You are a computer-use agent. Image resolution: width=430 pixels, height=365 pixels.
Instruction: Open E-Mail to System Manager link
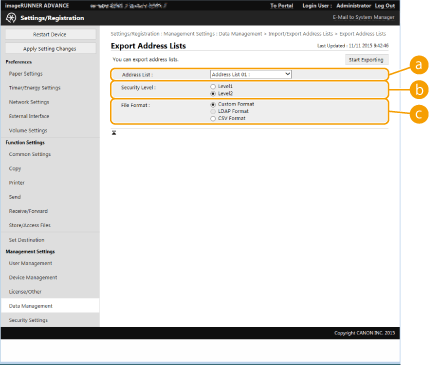point(363,17)
